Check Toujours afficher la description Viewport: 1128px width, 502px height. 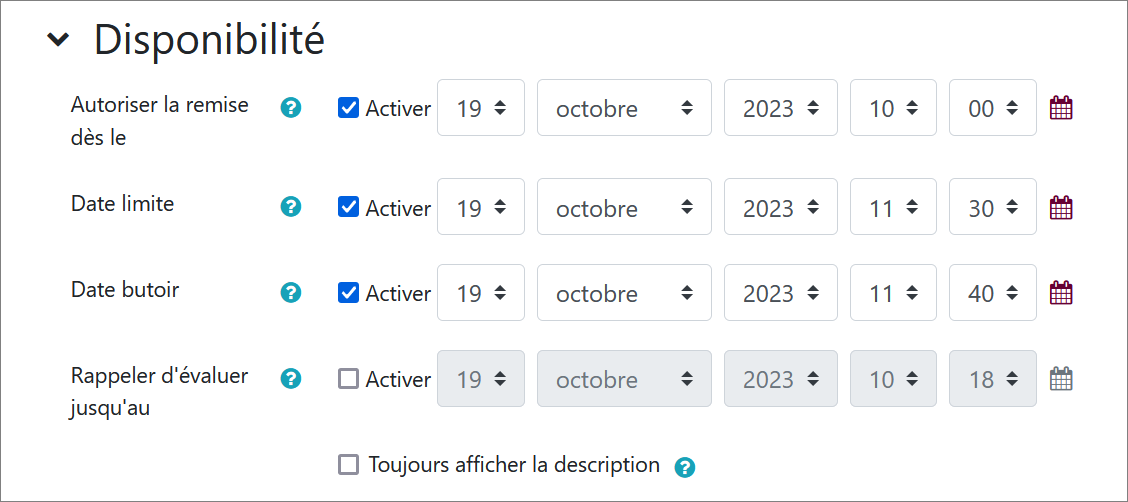click(349, 465)
